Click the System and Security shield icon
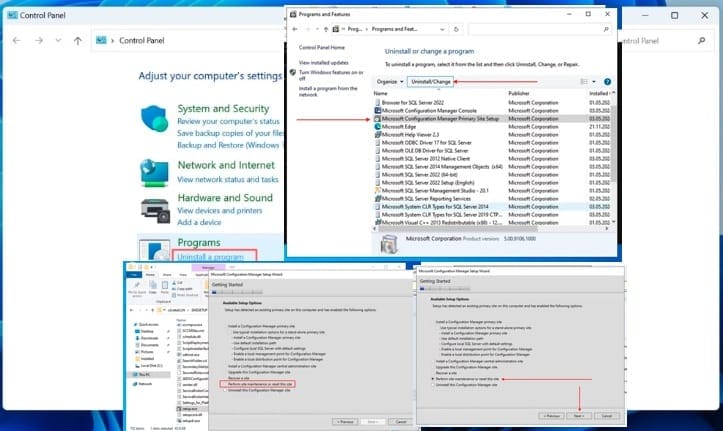723x431 pixels. 154,118
